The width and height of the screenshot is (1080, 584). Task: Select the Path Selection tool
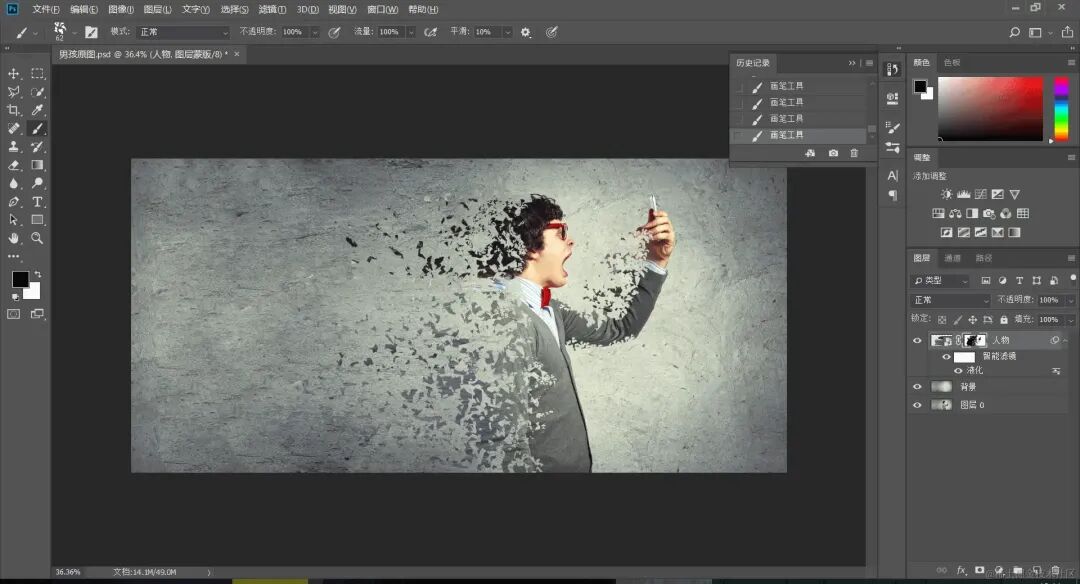(x=14, y=220)
